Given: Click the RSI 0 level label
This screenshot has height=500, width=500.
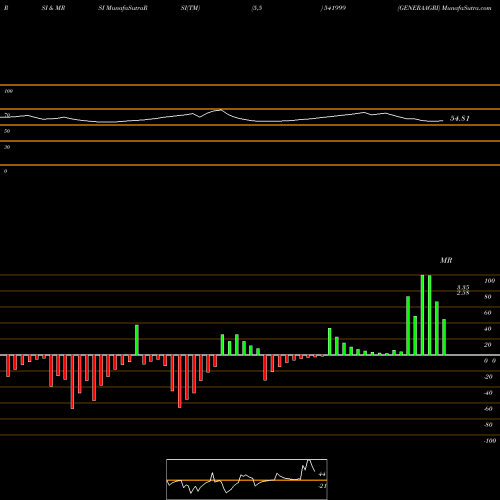Looking at the screenshot, I should pyautogui.click(x=5, y=171).
